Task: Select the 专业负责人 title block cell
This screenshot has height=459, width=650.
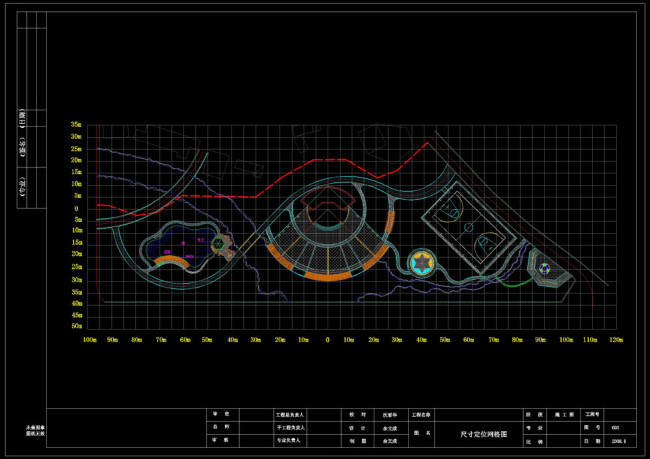Action: click(x=289, y=440)
